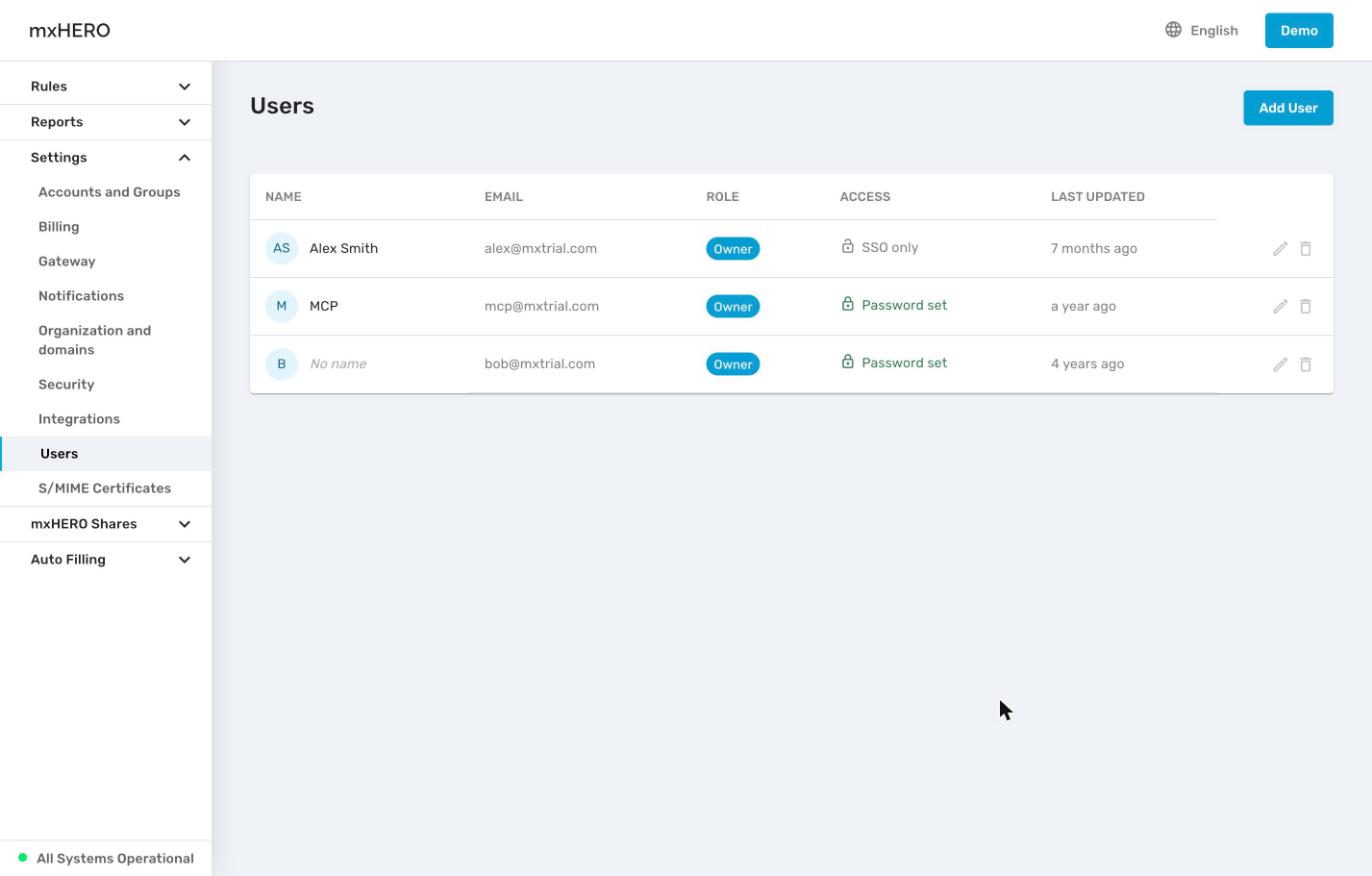Open the Integrations page

click(79, 419)
